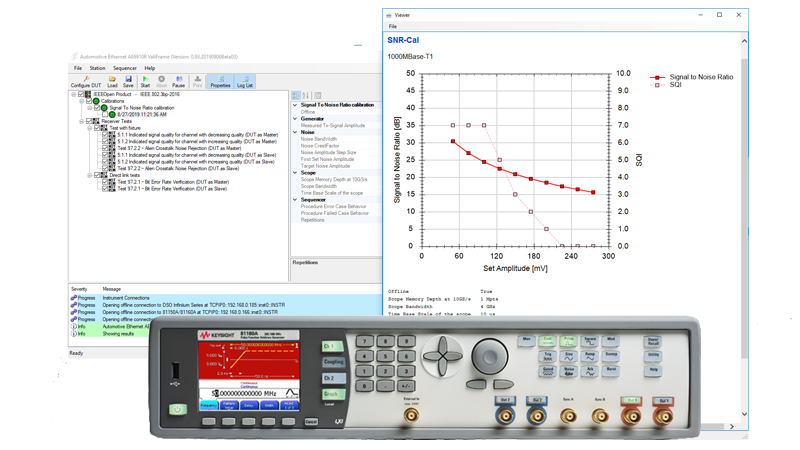Uncheck the Receiver Tests checkbox

click(89, 121)
